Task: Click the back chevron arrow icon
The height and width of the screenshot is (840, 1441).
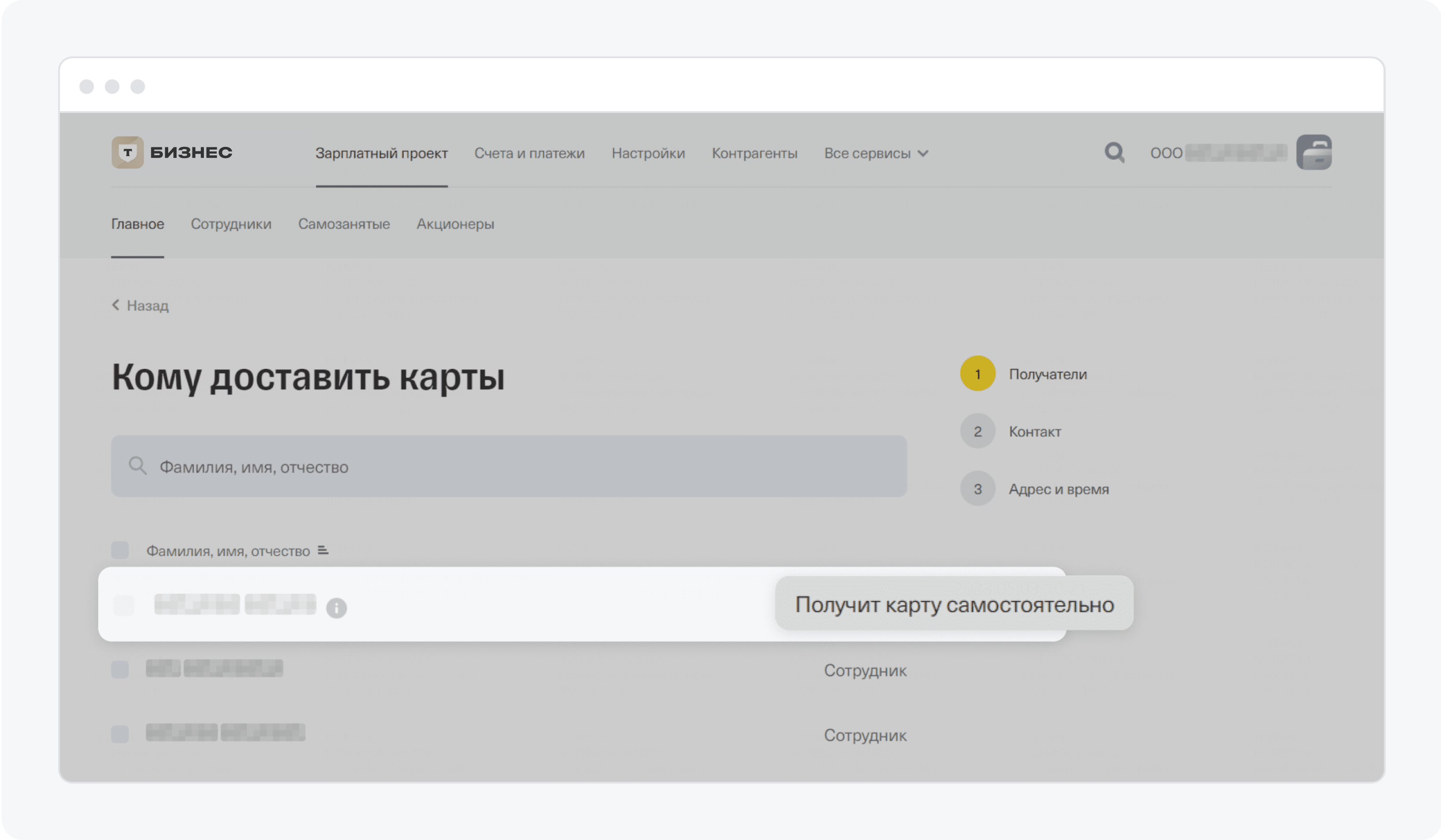Action: tap(116, 305)
